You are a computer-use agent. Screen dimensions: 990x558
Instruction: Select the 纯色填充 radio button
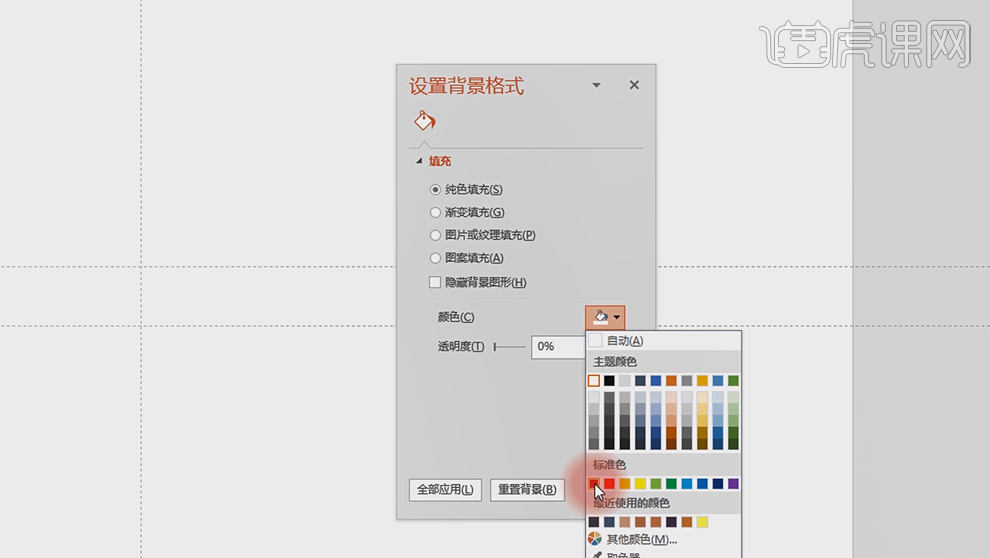[x=435, y=189]
